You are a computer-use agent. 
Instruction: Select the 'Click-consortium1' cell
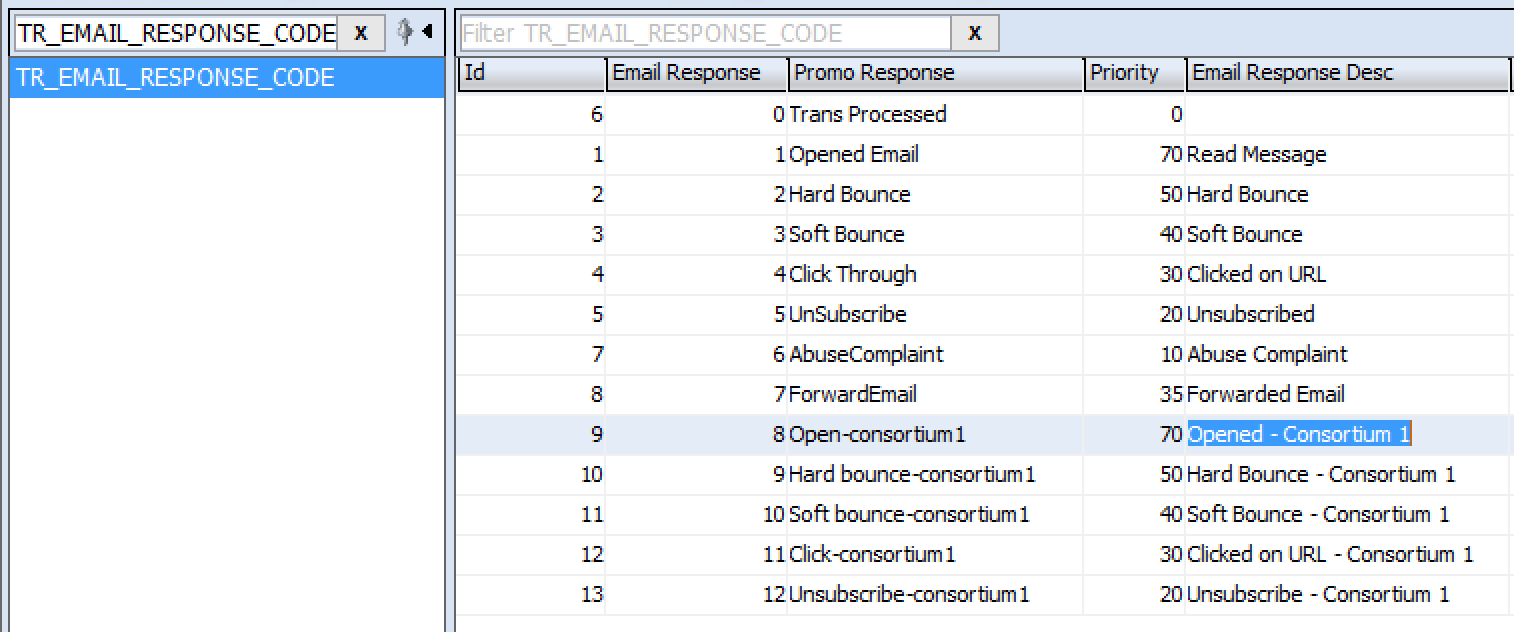click(935, 555)
